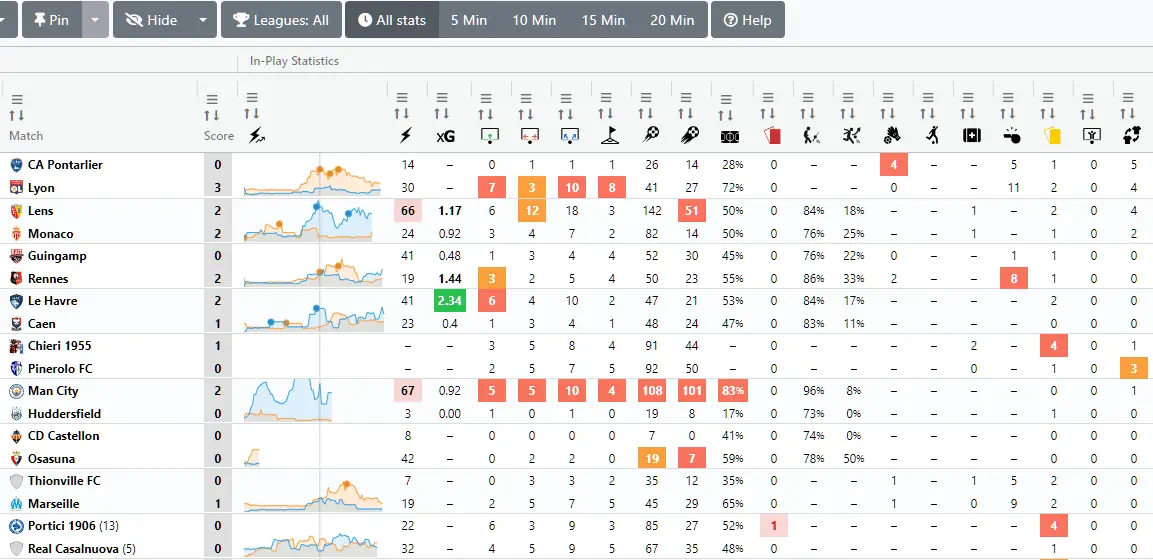Open the Marseille team row
Viewport: 1153px width, 560px height.
point(54,504)
